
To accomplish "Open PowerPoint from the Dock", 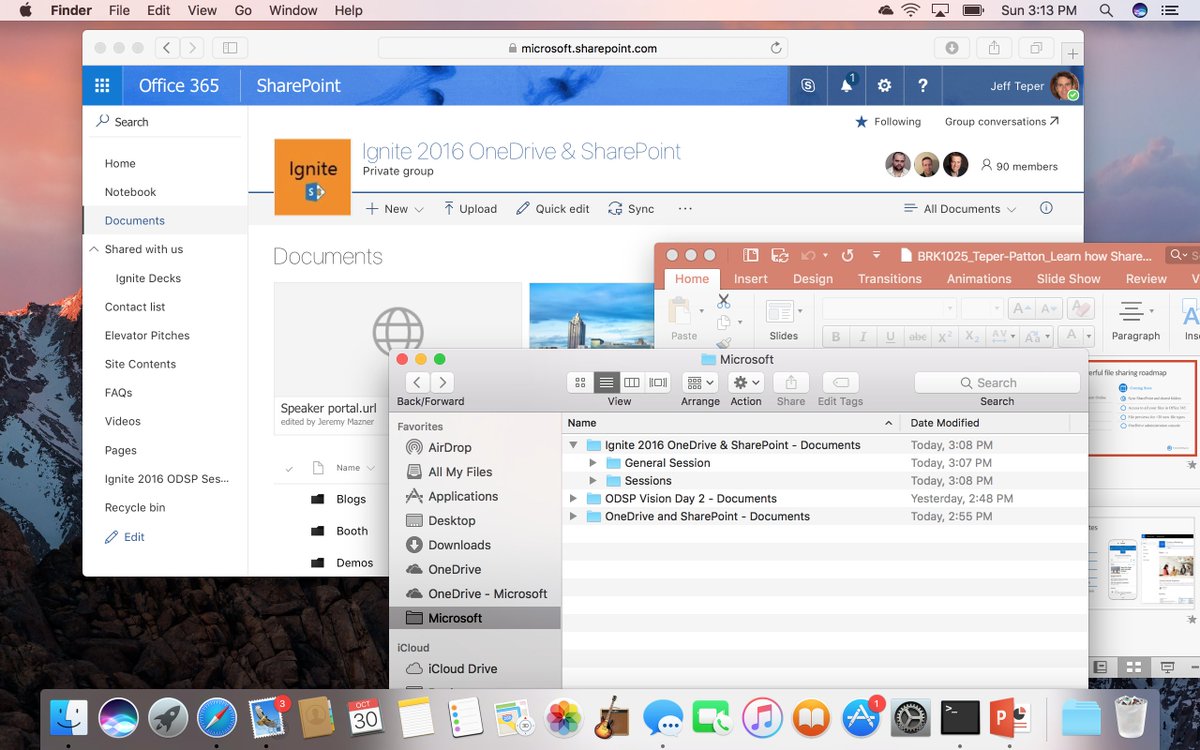I will 1010,717.
